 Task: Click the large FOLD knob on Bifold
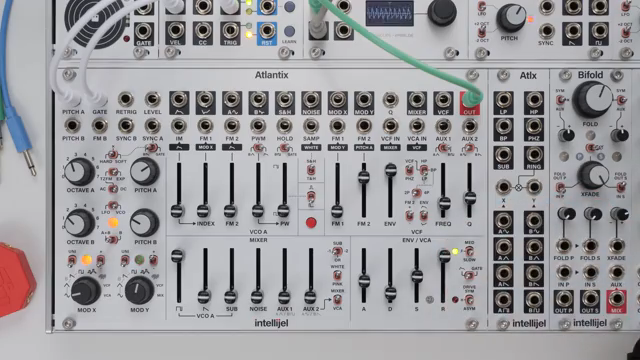[591, 99]
